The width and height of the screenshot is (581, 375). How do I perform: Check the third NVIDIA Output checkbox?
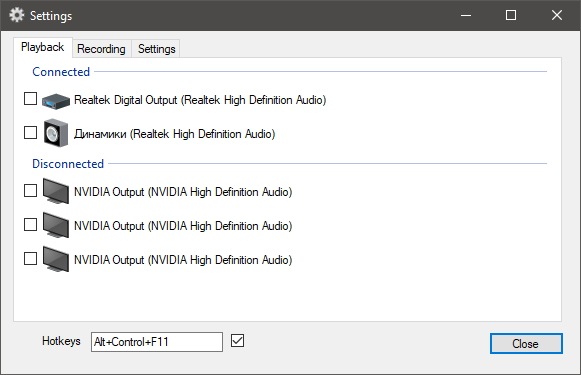click(x=30, y=259)
